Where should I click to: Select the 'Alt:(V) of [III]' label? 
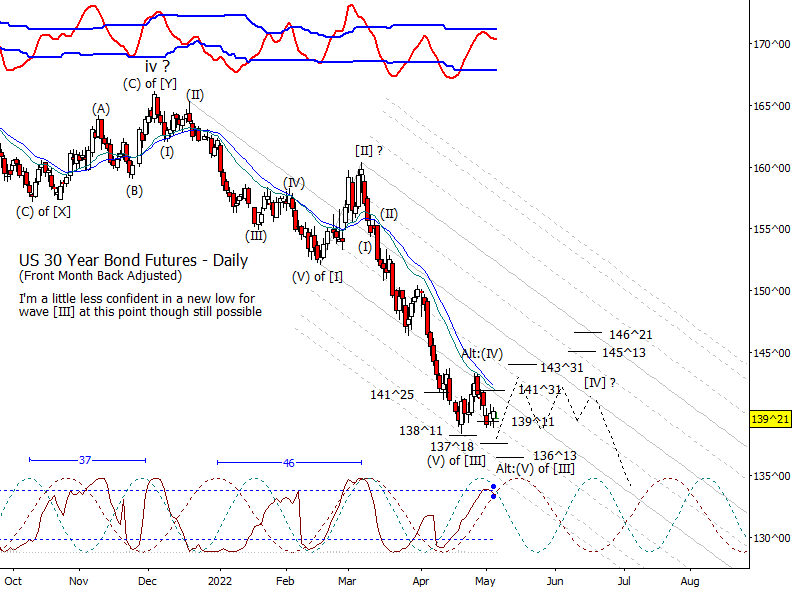pos(535,468)
